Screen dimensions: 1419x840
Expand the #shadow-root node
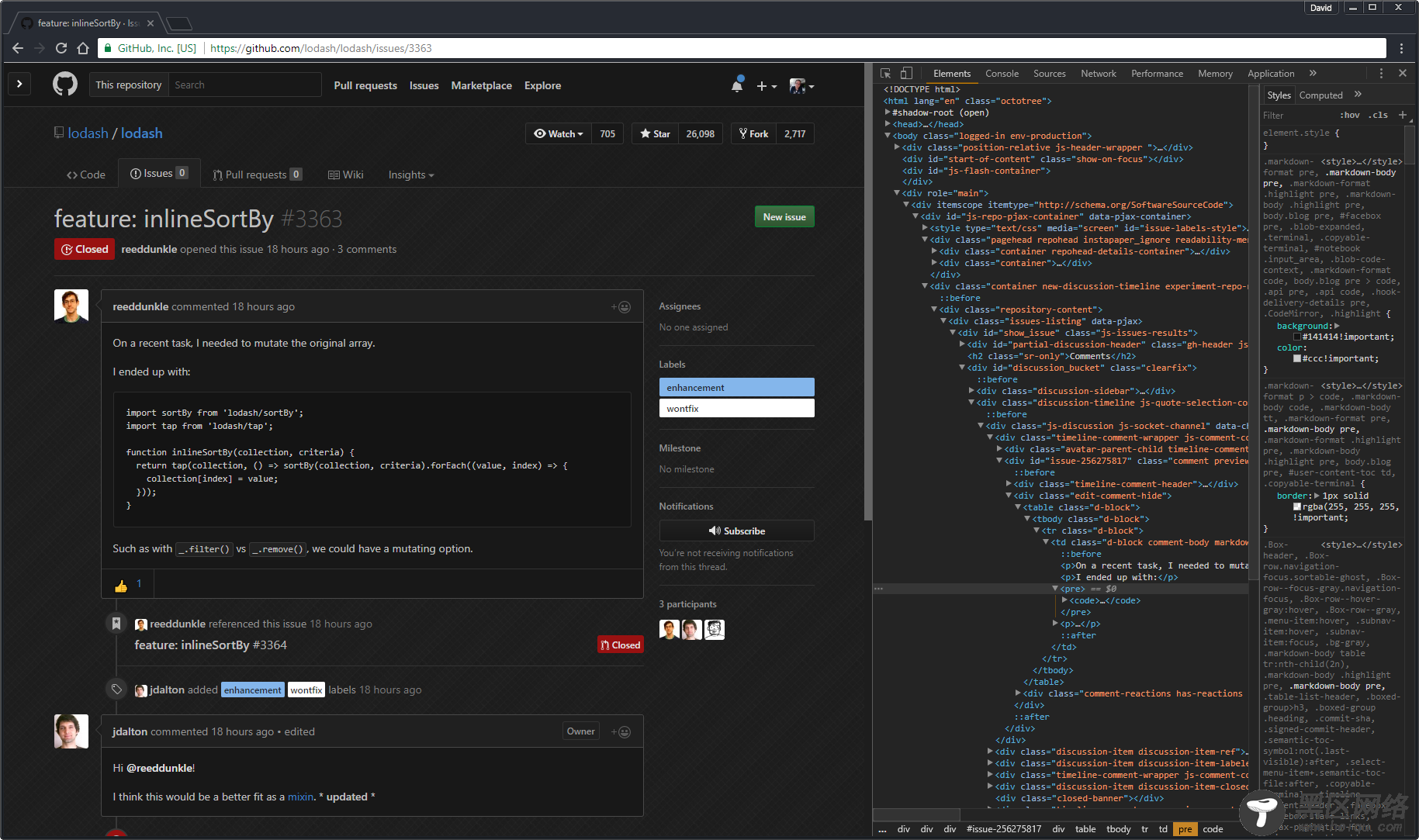point(888,112)
